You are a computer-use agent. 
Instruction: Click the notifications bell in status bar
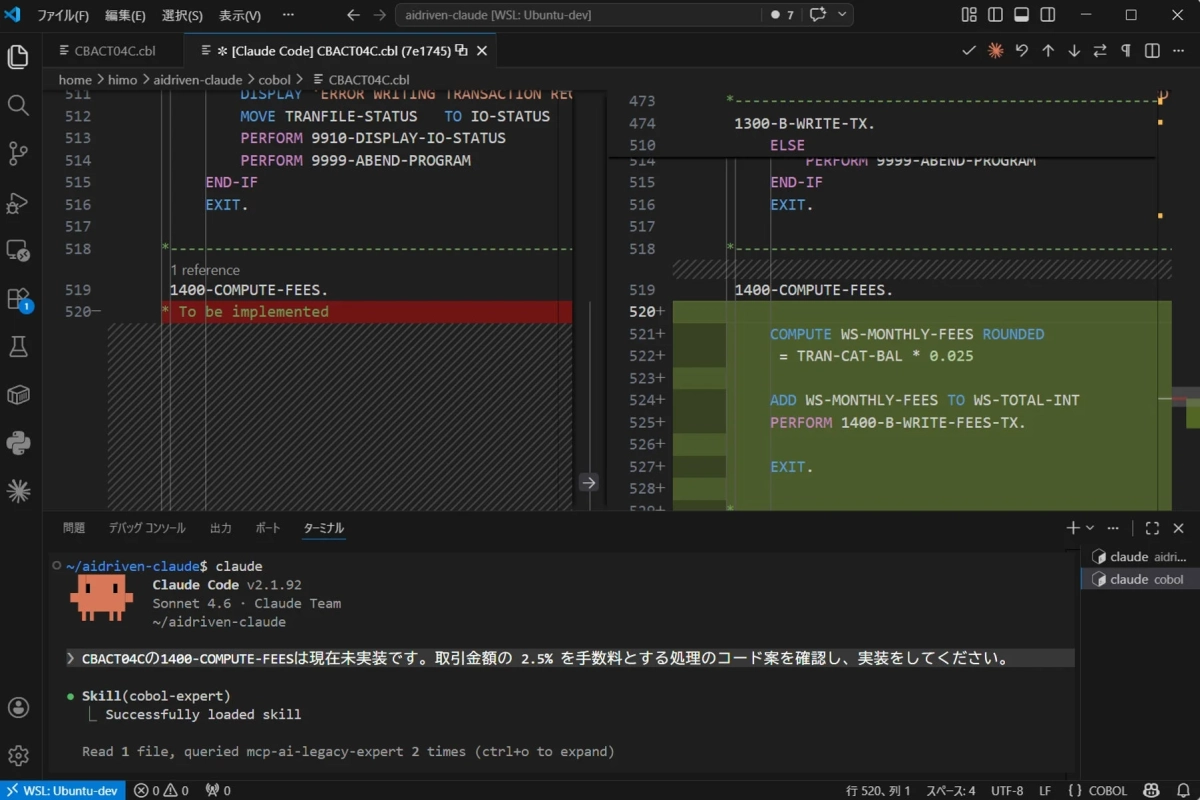1181,790
